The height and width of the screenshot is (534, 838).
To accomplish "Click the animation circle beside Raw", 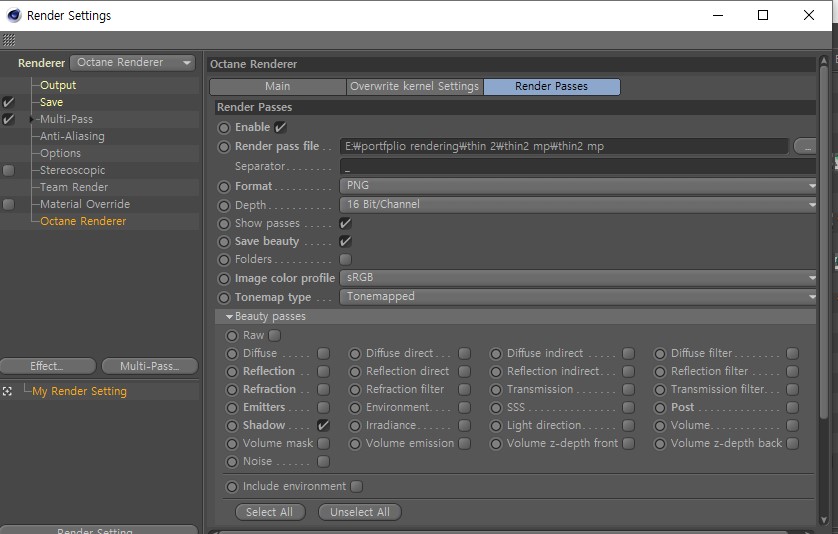I will 231,336.
